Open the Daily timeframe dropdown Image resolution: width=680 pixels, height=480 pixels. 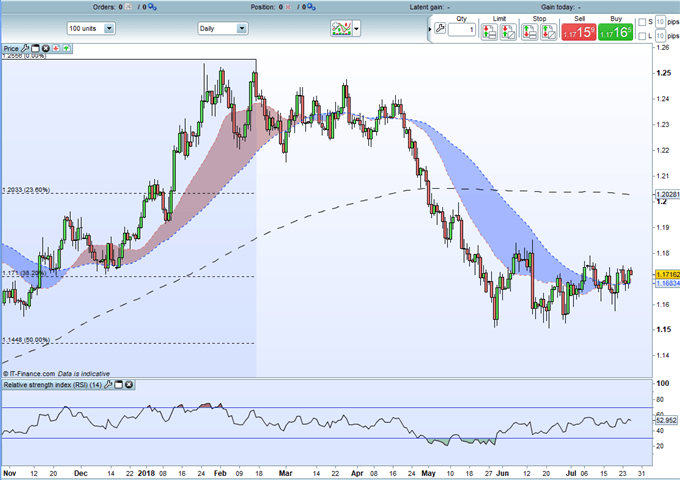coord(222,29)
